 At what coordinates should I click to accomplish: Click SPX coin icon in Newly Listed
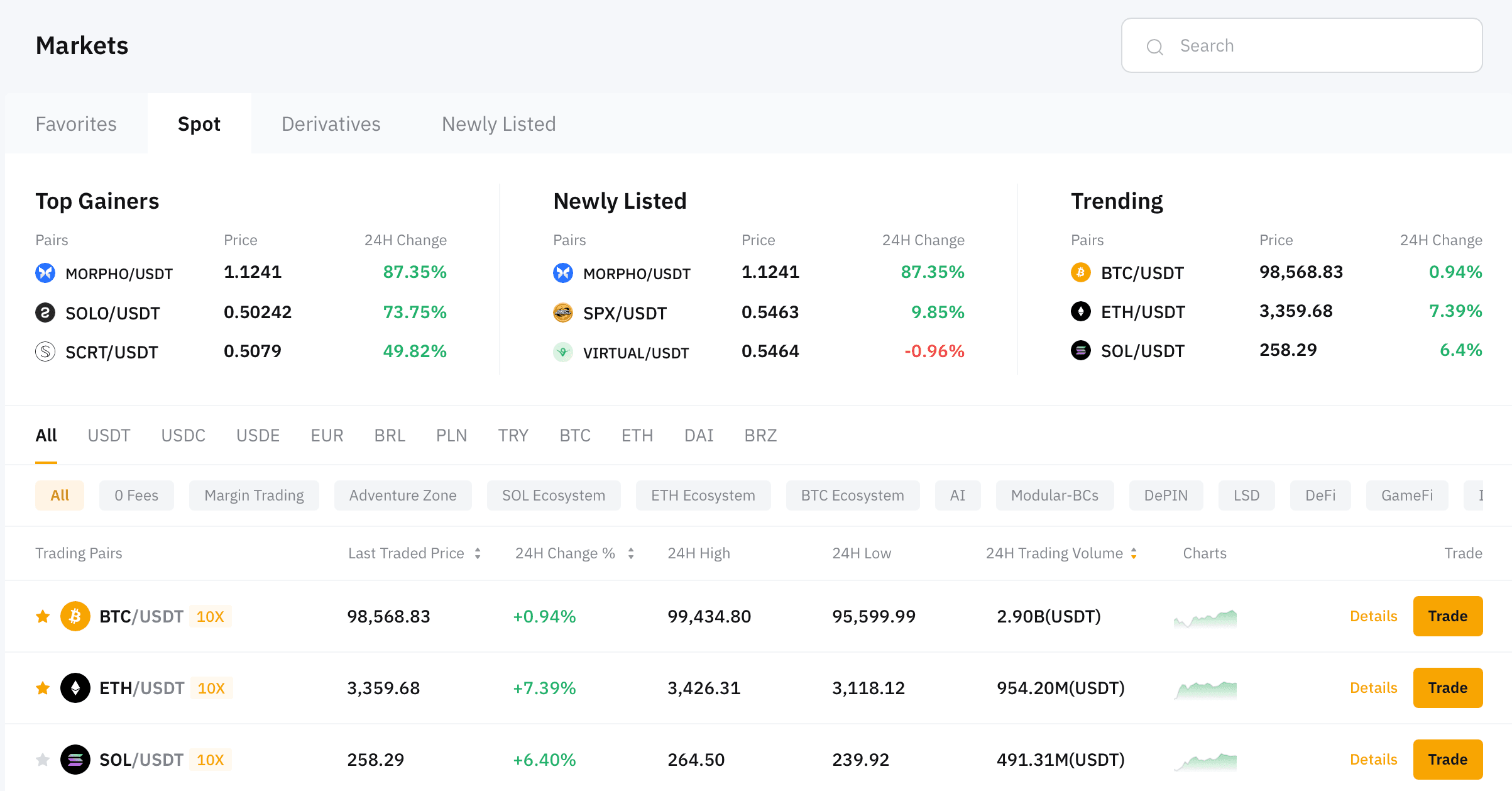[x=562, y=313]
